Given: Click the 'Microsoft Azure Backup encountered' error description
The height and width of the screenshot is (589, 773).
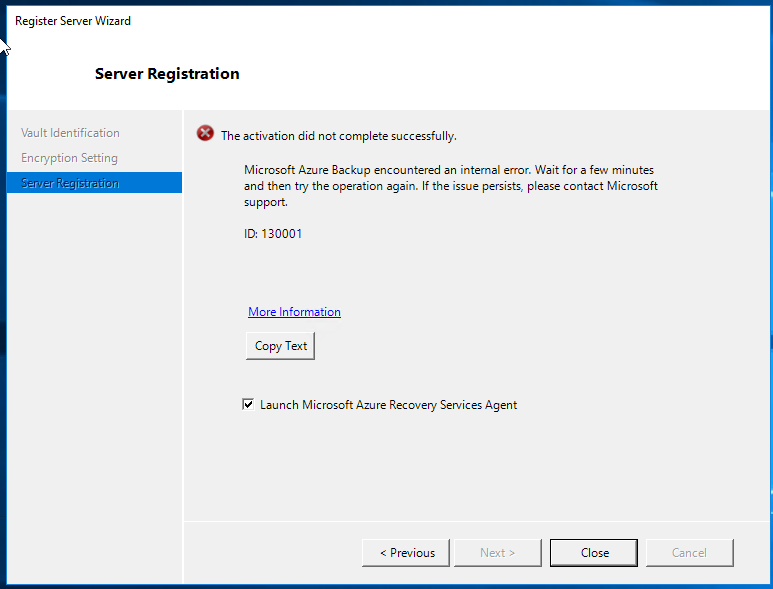Looking at the screenshot, I should pos(451,186).
